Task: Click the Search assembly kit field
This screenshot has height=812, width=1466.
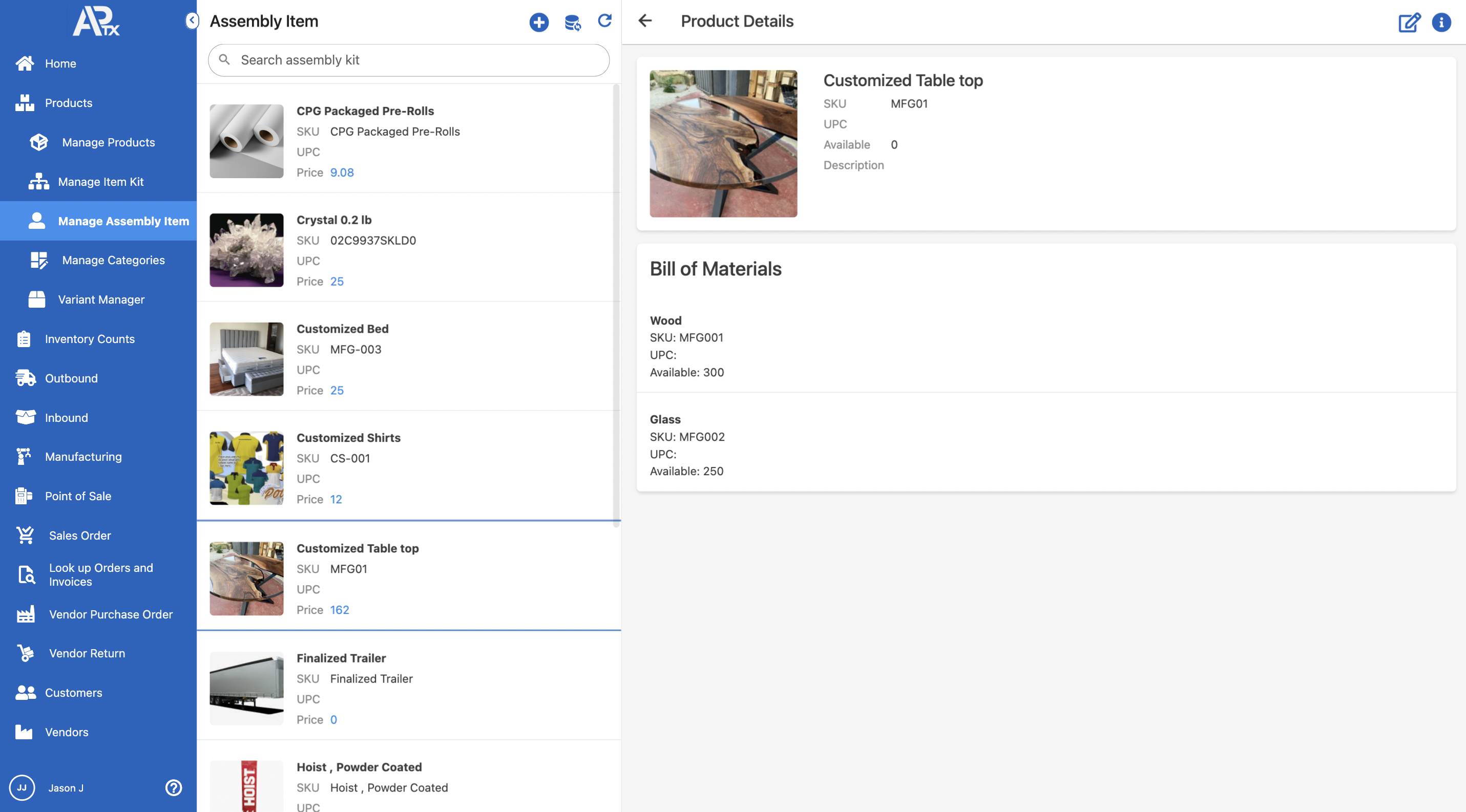Action: 409,60
